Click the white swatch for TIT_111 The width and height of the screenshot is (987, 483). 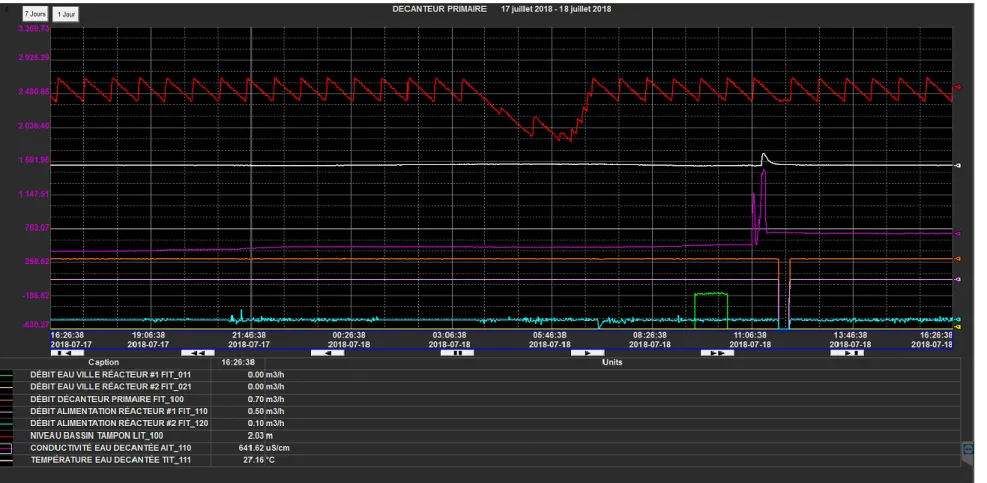[x=6, y=460]
